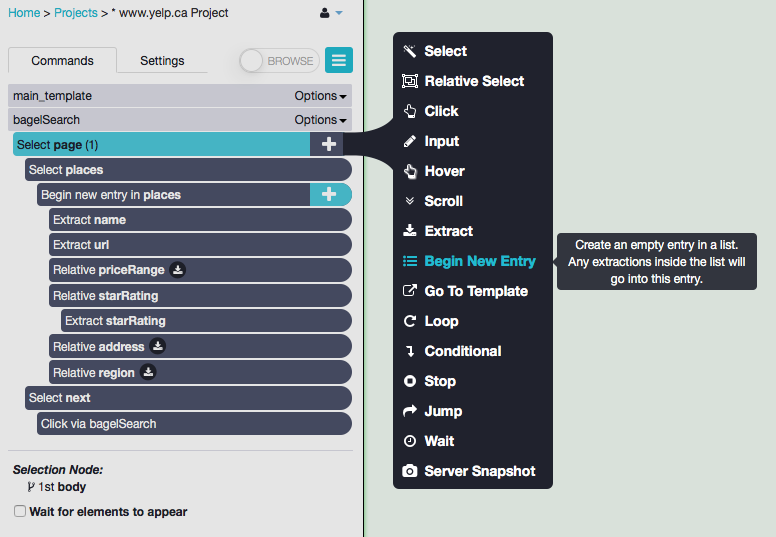Click plus icon on Begin new entry row

click(x=330, y=195)
